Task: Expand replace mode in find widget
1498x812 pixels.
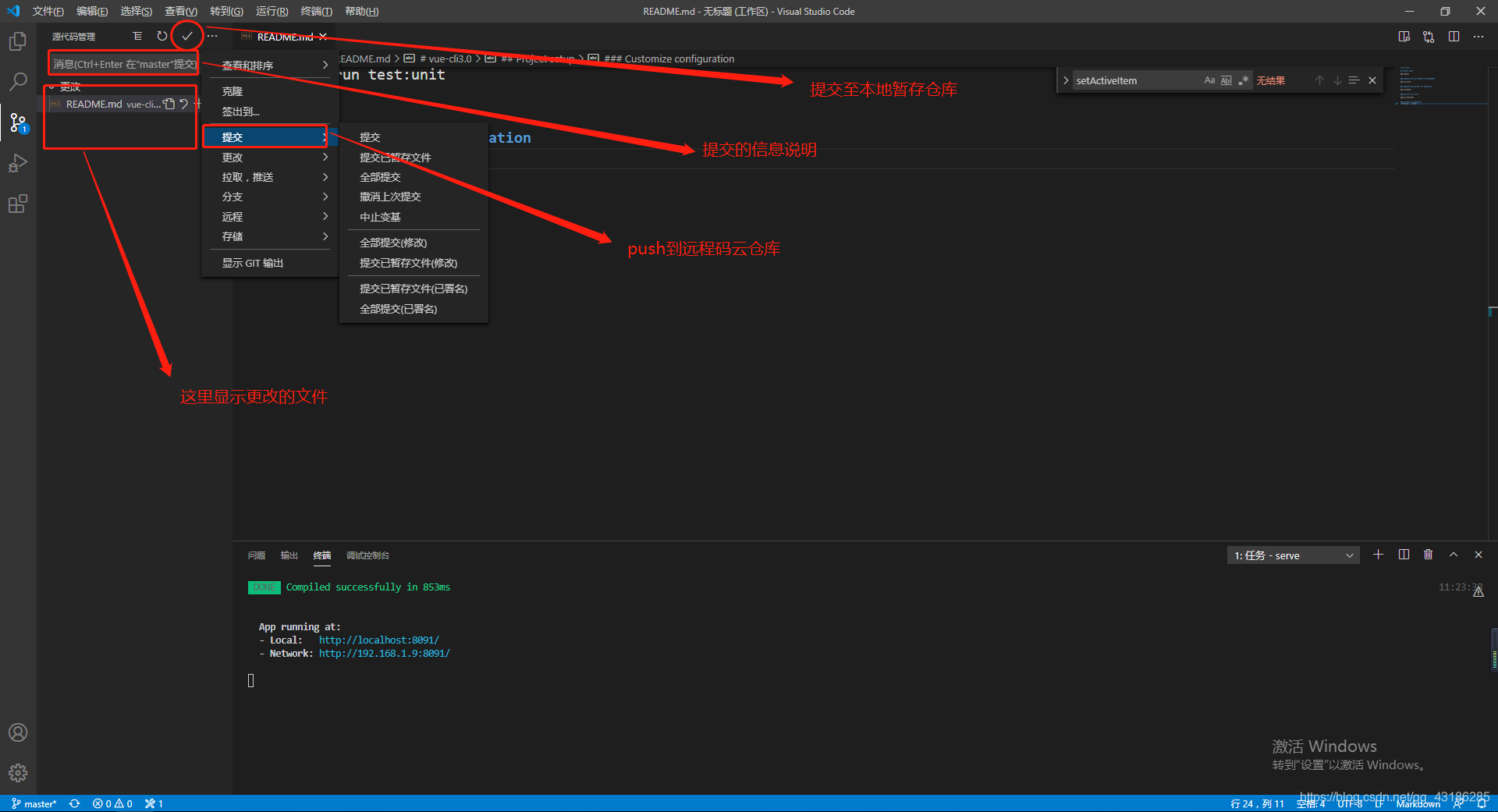Action: 1066,80
